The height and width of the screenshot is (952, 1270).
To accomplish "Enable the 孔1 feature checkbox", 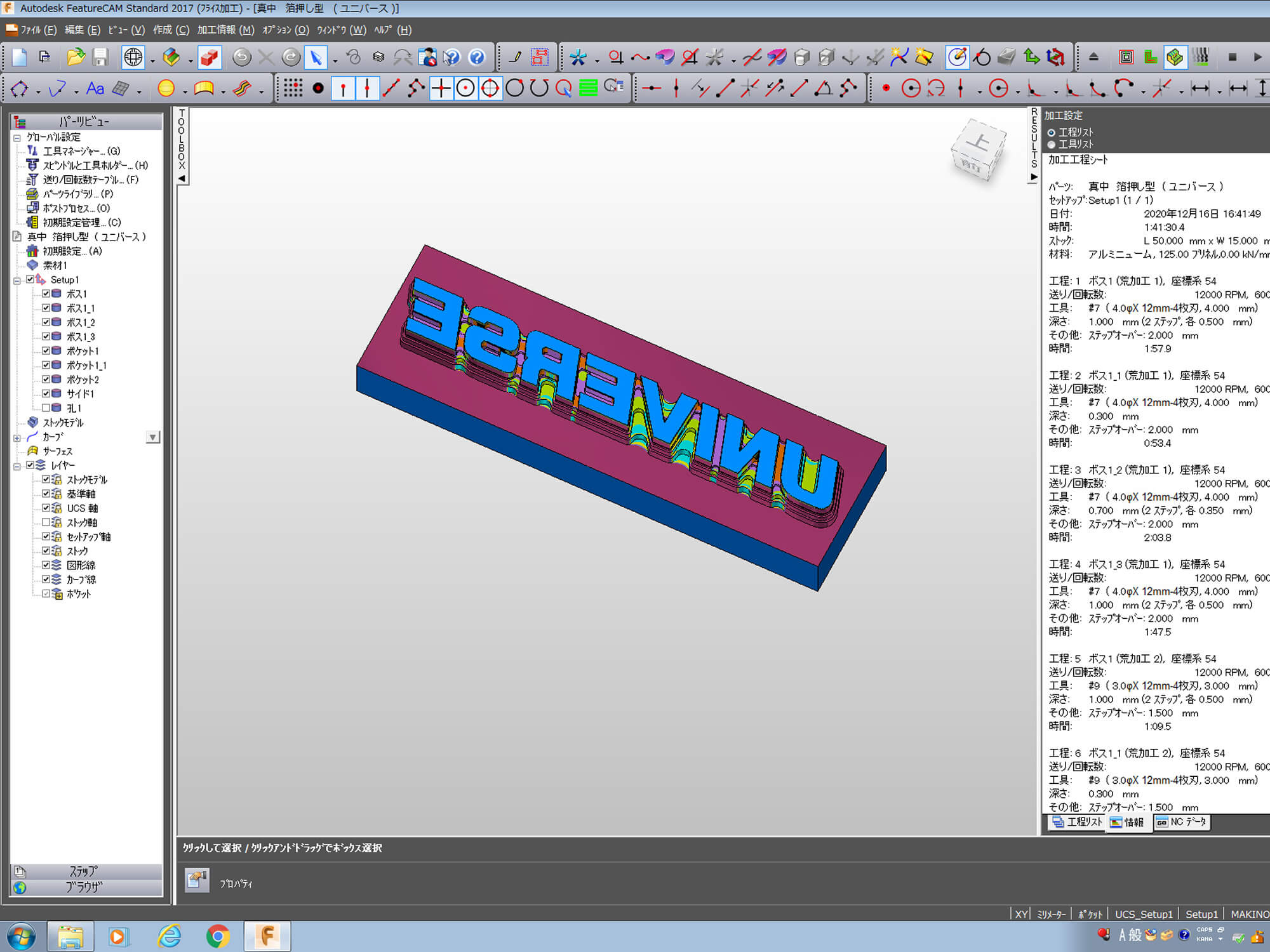I will coord(46,408).
